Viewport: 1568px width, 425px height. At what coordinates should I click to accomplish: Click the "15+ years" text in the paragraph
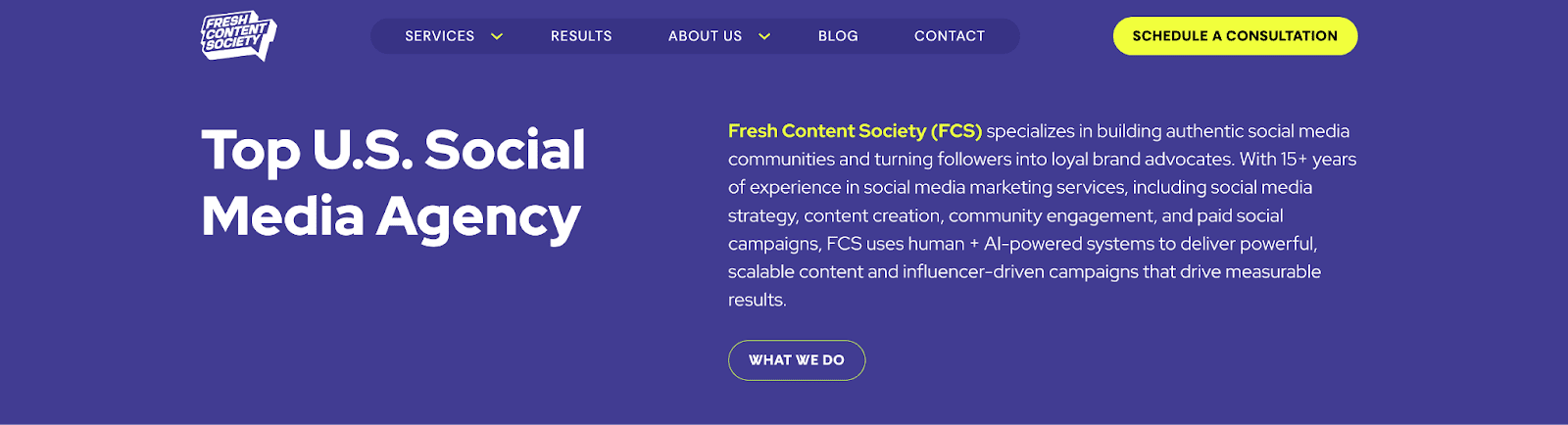(x=1318, y=160)
